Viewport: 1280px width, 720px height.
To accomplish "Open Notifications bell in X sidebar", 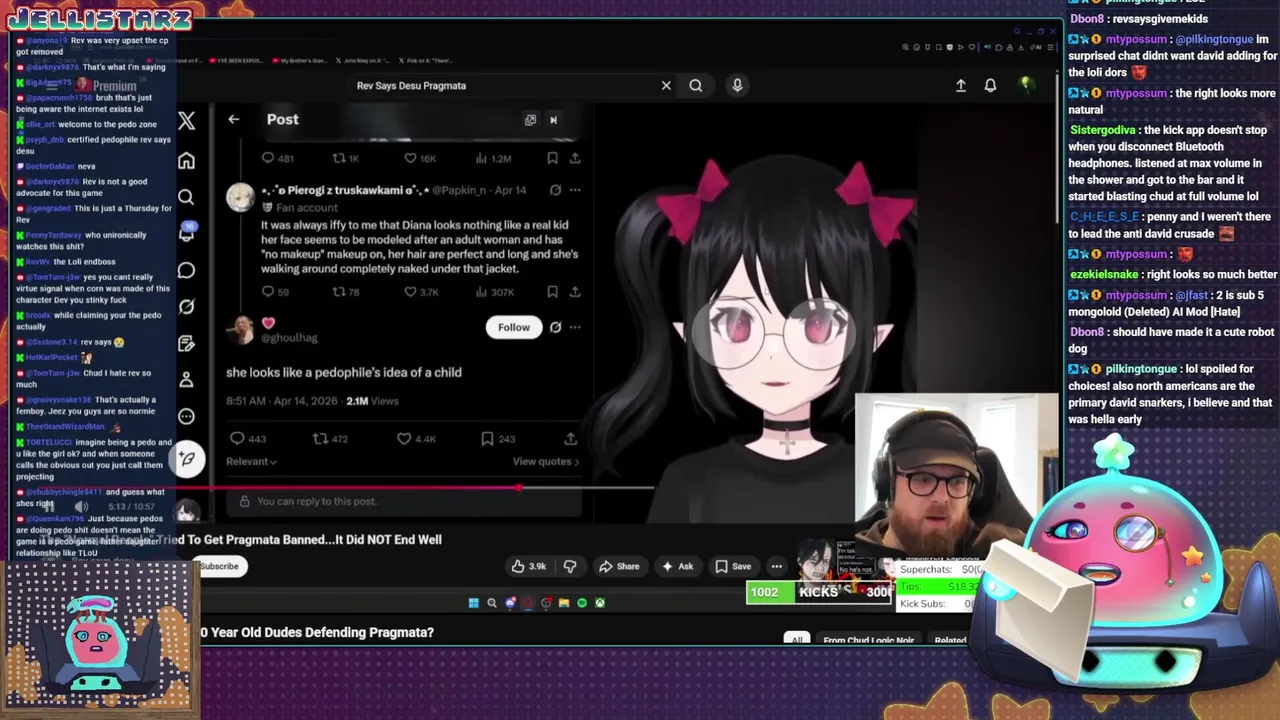I will click(x=186, y=233).
